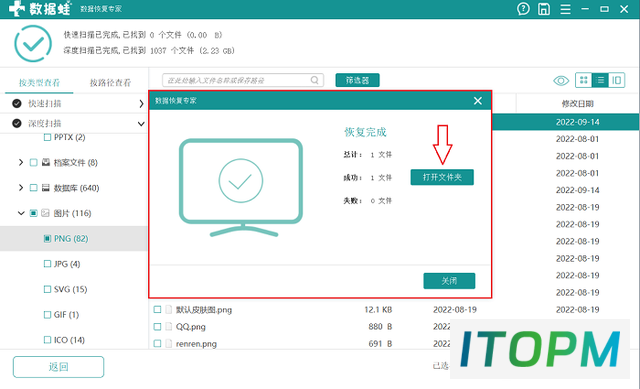Viewport: 640px width, 389px height.
Task: Maximize the application window
Action: 604,9
